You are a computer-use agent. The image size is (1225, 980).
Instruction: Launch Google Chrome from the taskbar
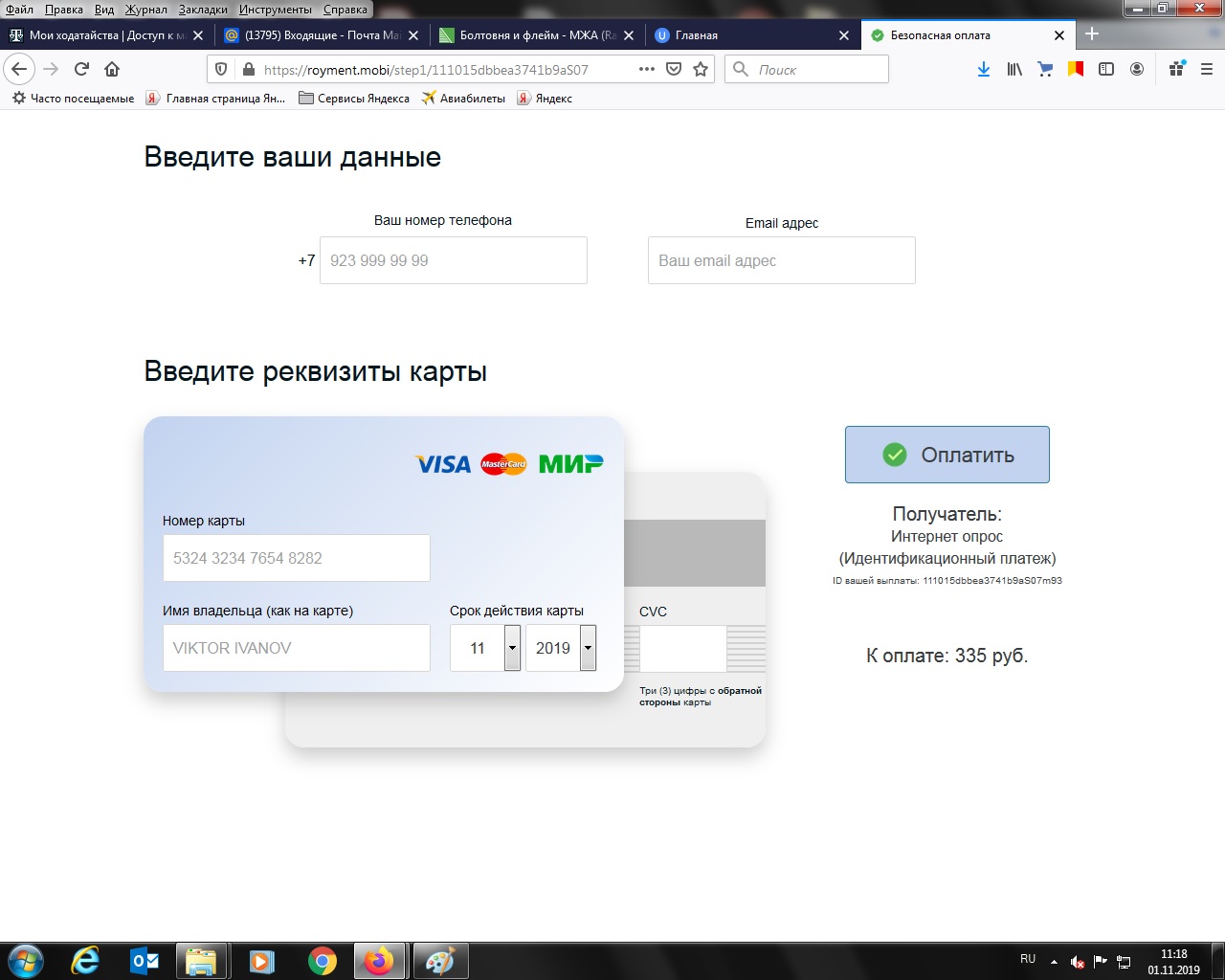[322, 960]
